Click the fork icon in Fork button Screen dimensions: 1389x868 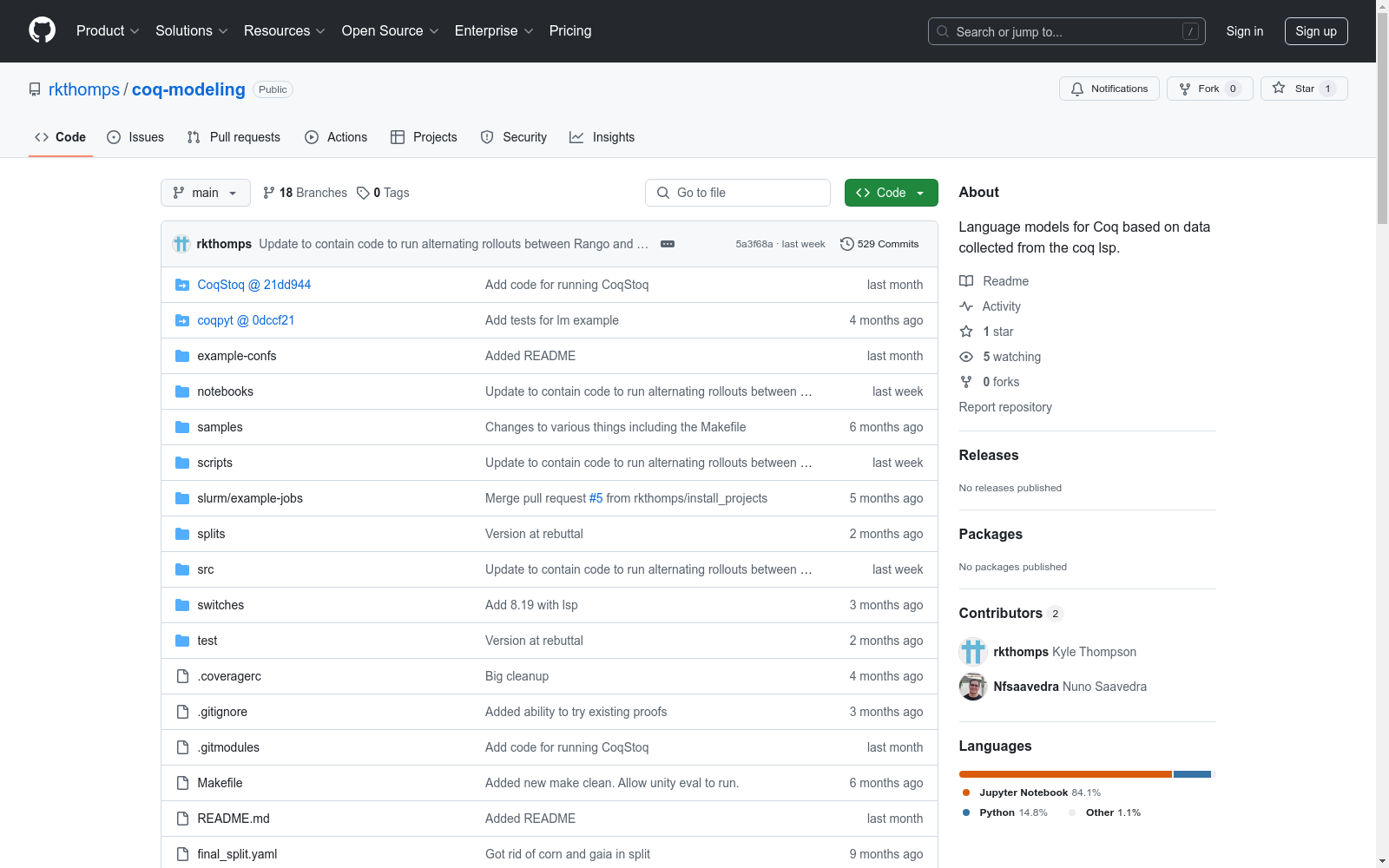click(x=1185, y=89)
